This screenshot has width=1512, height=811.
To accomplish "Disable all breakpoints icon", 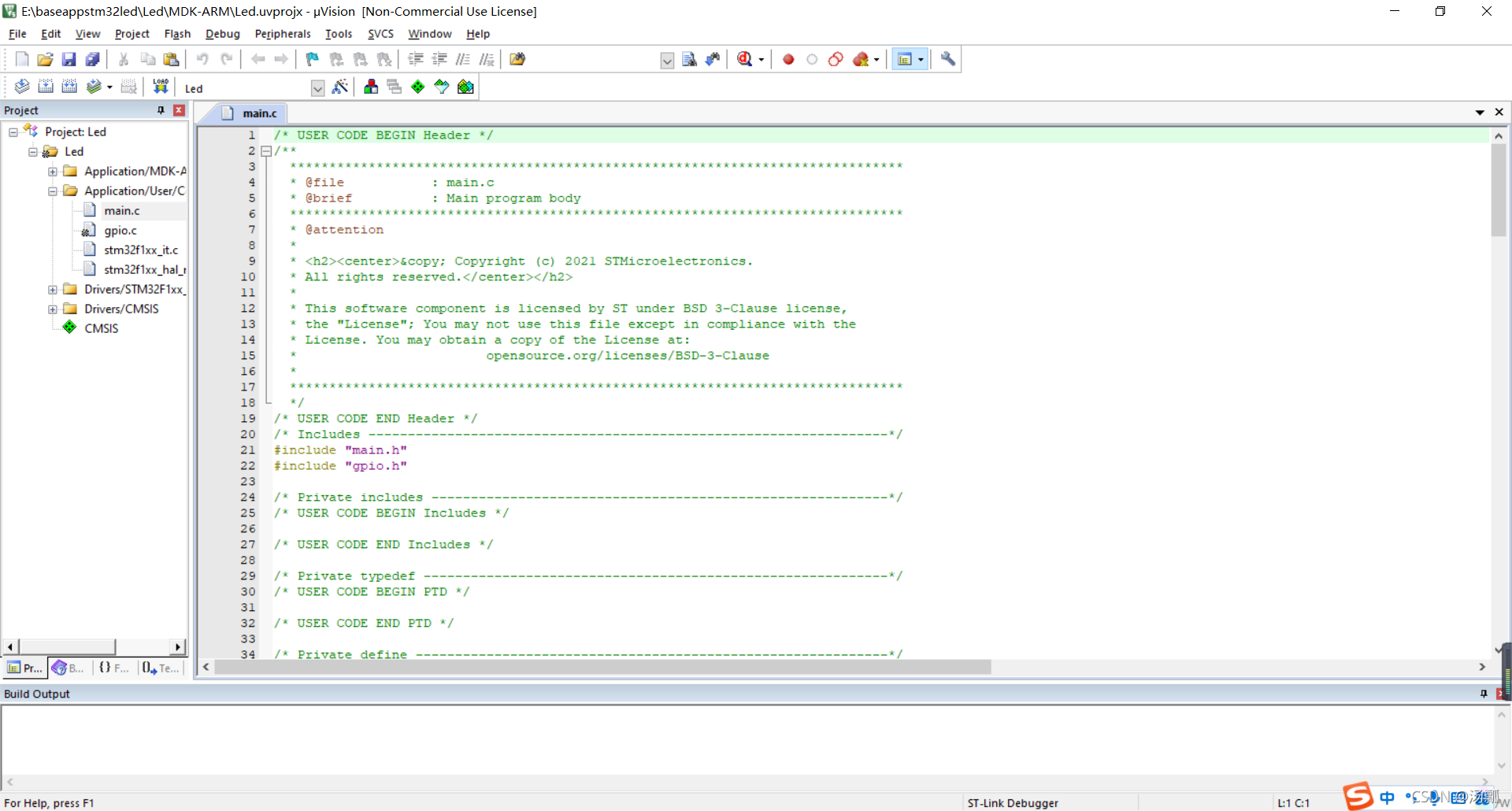I will point(836,59).
